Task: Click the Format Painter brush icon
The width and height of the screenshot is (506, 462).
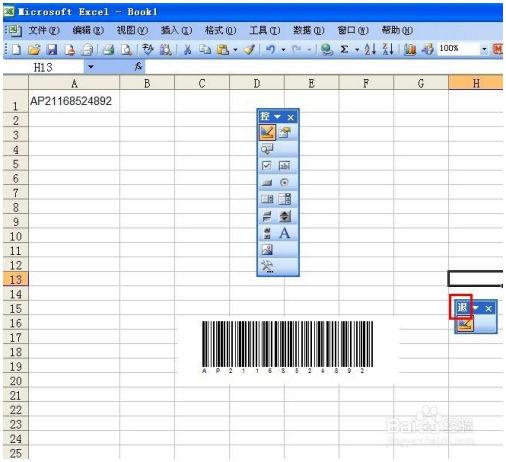Action: (x=249, y=49)
